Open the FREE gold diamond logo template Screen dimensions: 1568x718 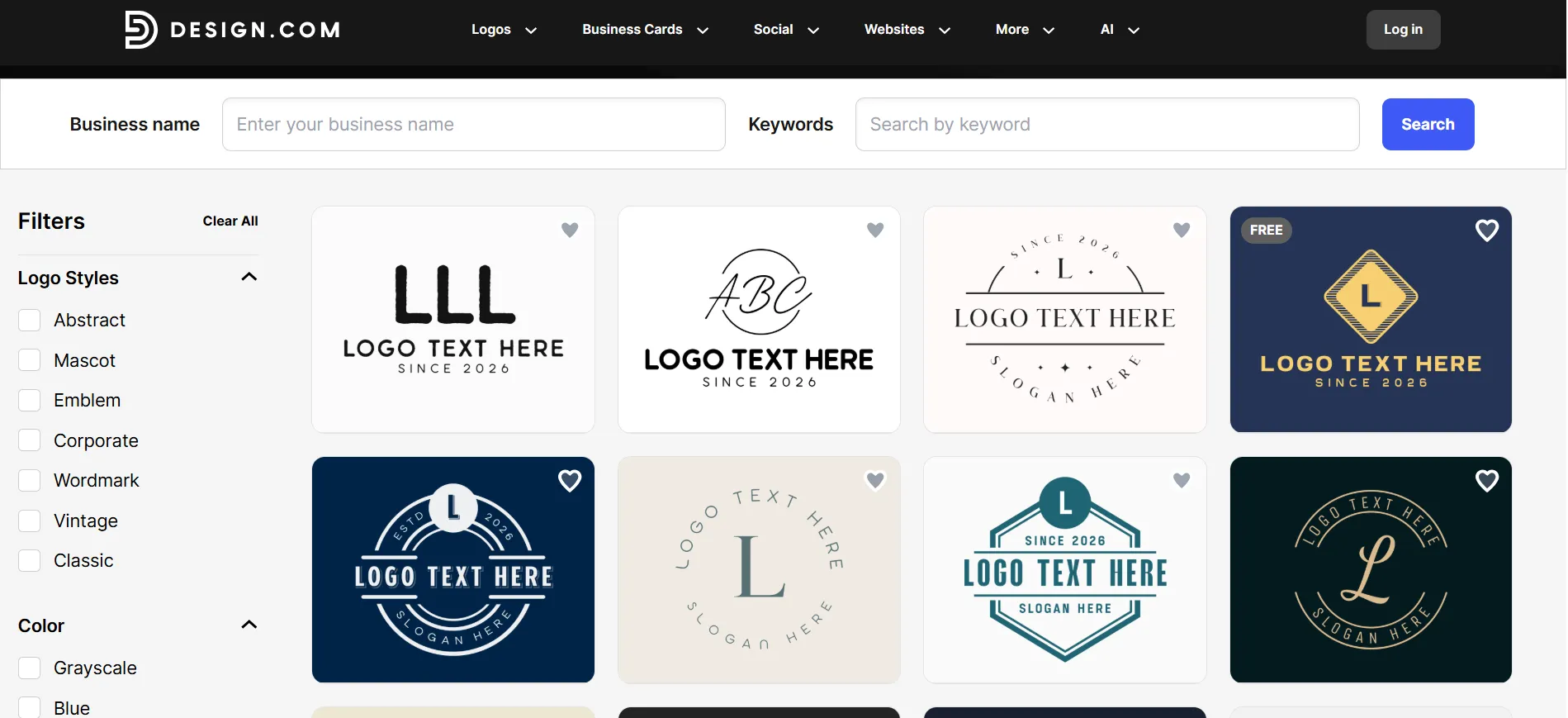tap(1371, 320)
